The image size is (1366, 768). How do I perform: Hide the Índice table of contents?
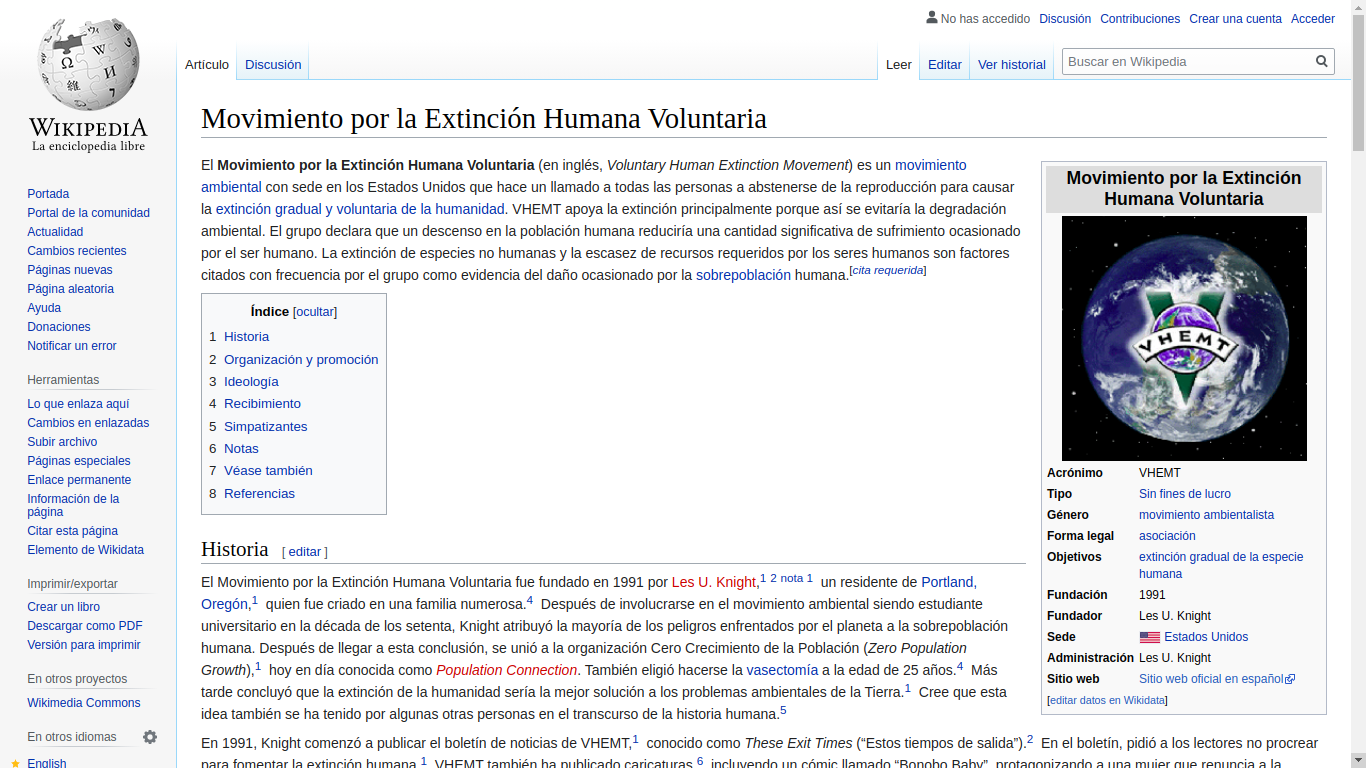pos(315,312)
